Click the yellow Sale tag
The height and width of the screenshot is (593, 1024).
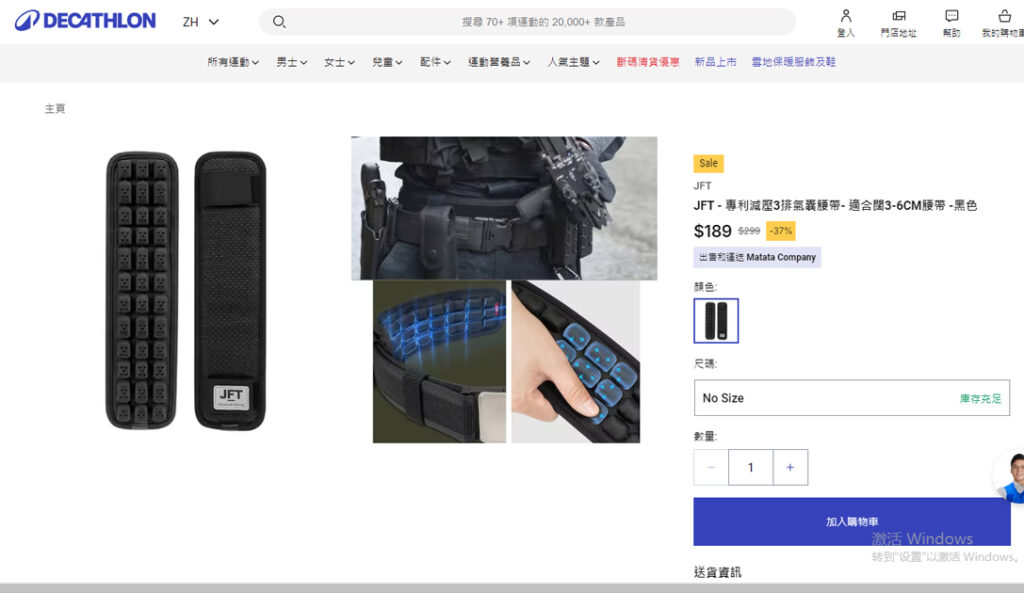click(x=709, y=163)
